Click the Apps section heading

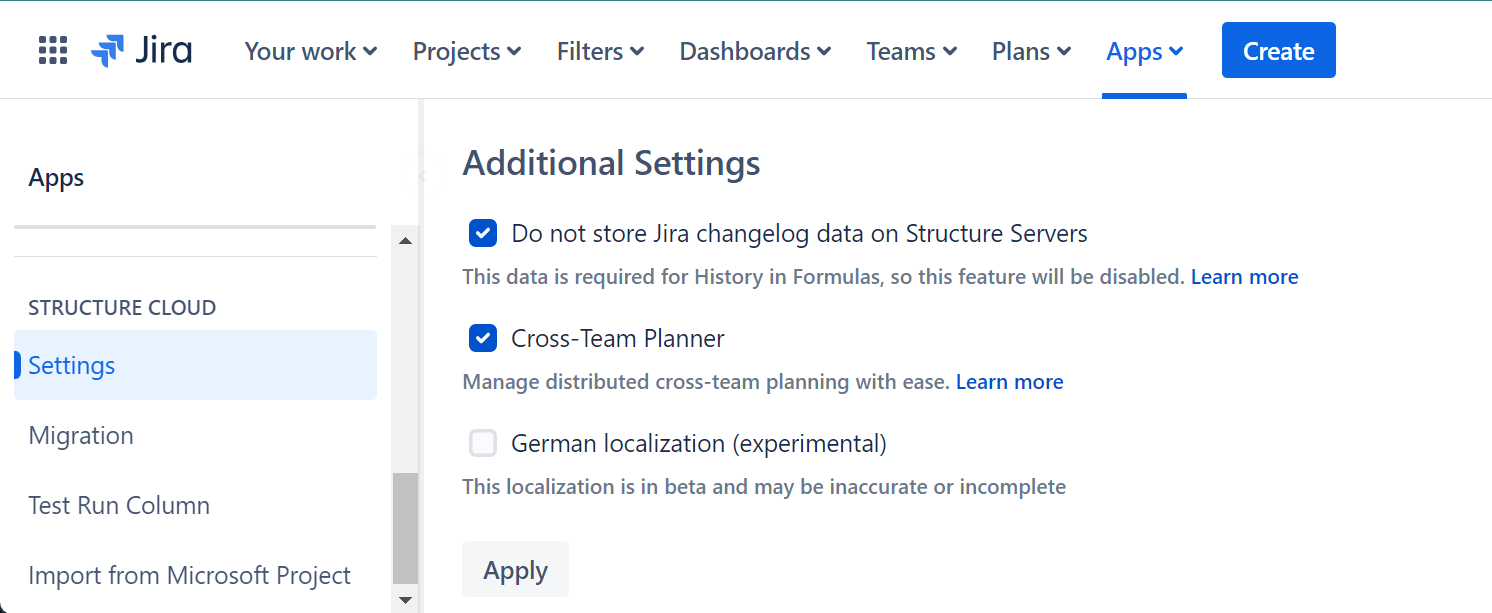pos(56,177)
